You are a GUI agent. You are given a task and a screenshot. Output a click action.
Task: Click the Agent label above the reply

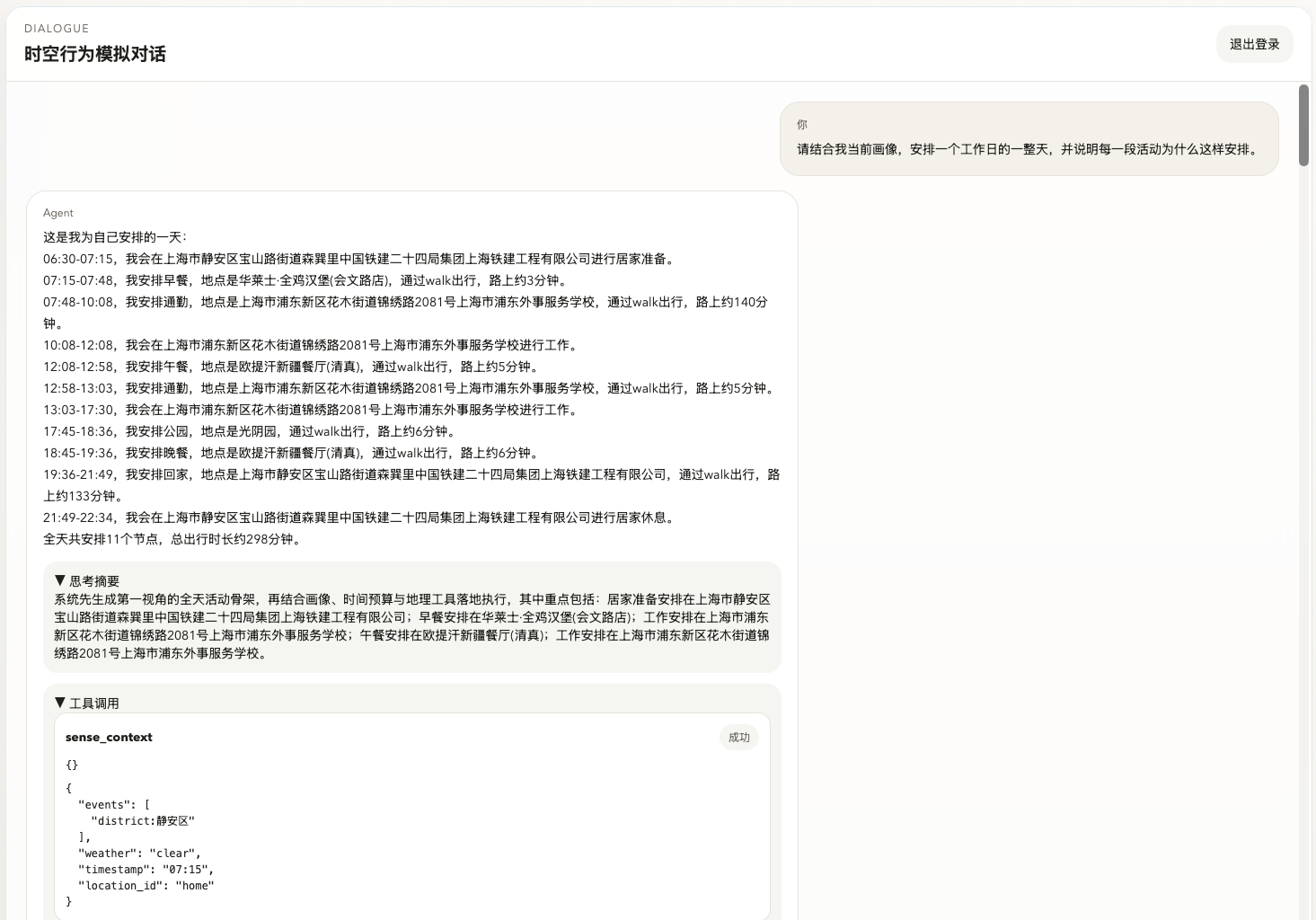(x=57, y=213)
